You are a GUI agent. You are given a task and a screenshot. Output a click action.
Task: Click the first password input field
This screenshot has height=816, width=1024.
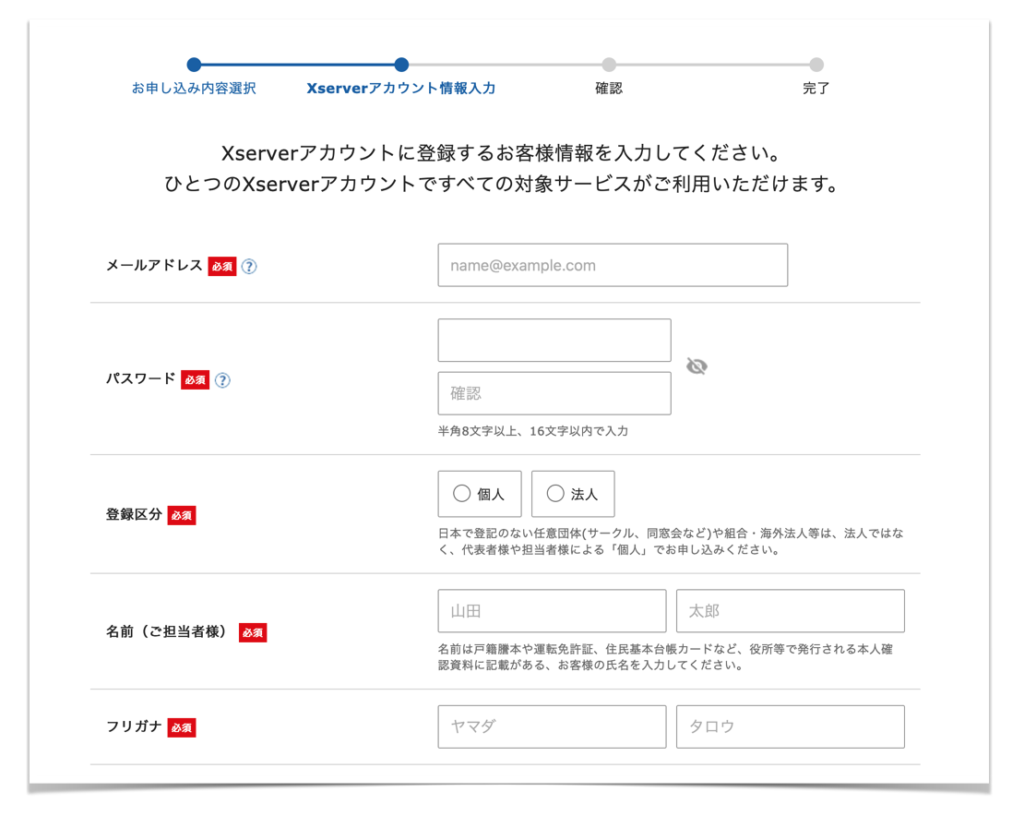(x=554, y=340)
